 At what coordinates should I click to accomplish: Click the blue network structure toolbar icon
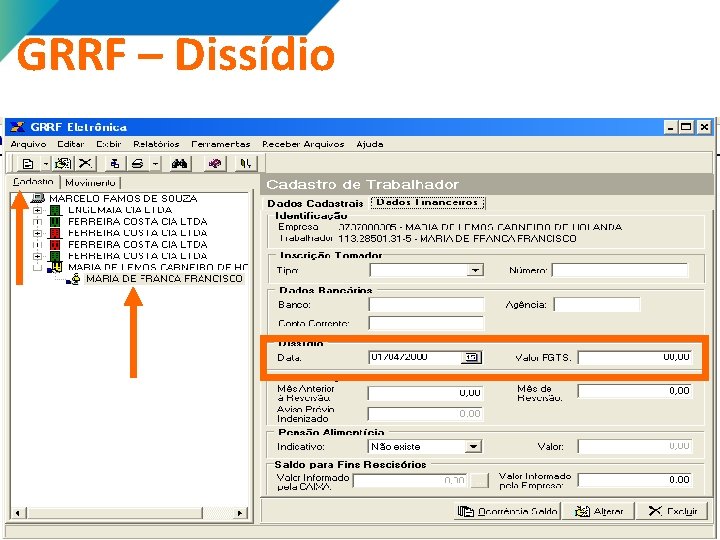click(x=115, y=163)
